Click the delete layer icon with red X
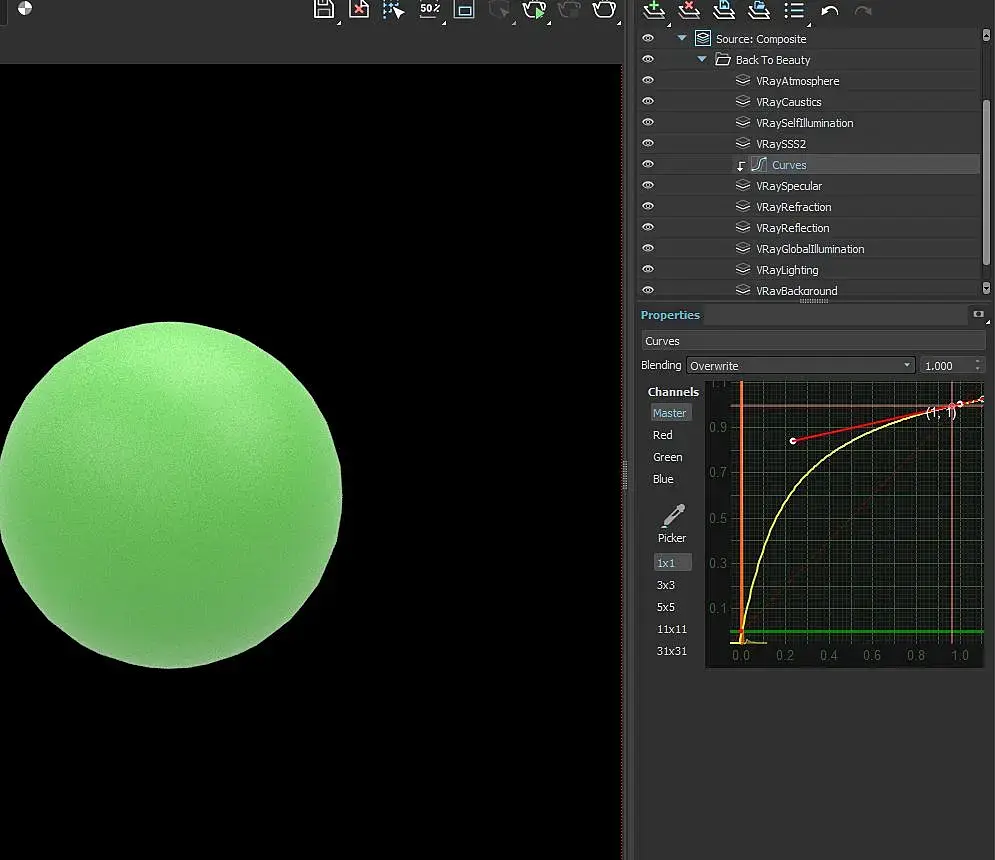Viewport: 995px width, 860px height. (x=689, y=10)
